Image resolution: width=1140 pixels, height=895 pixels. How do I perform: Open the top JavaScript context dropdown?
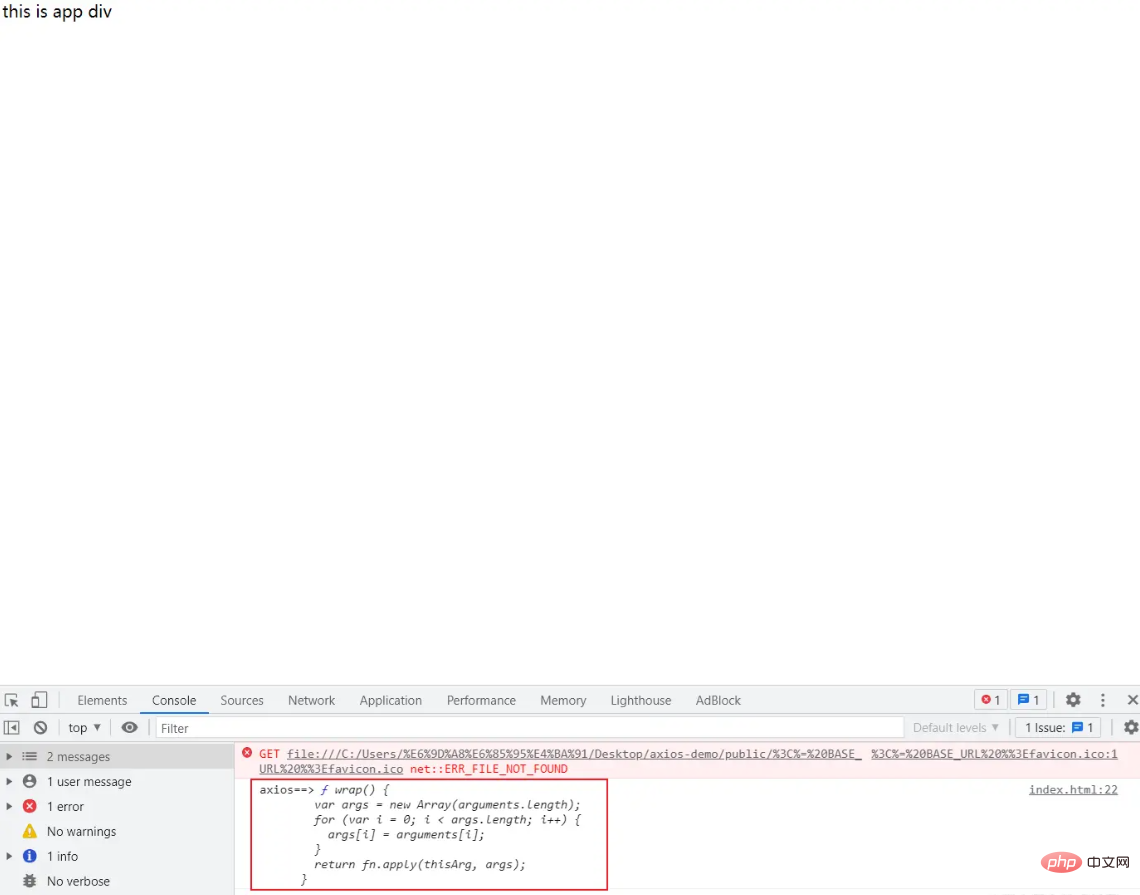84,727
